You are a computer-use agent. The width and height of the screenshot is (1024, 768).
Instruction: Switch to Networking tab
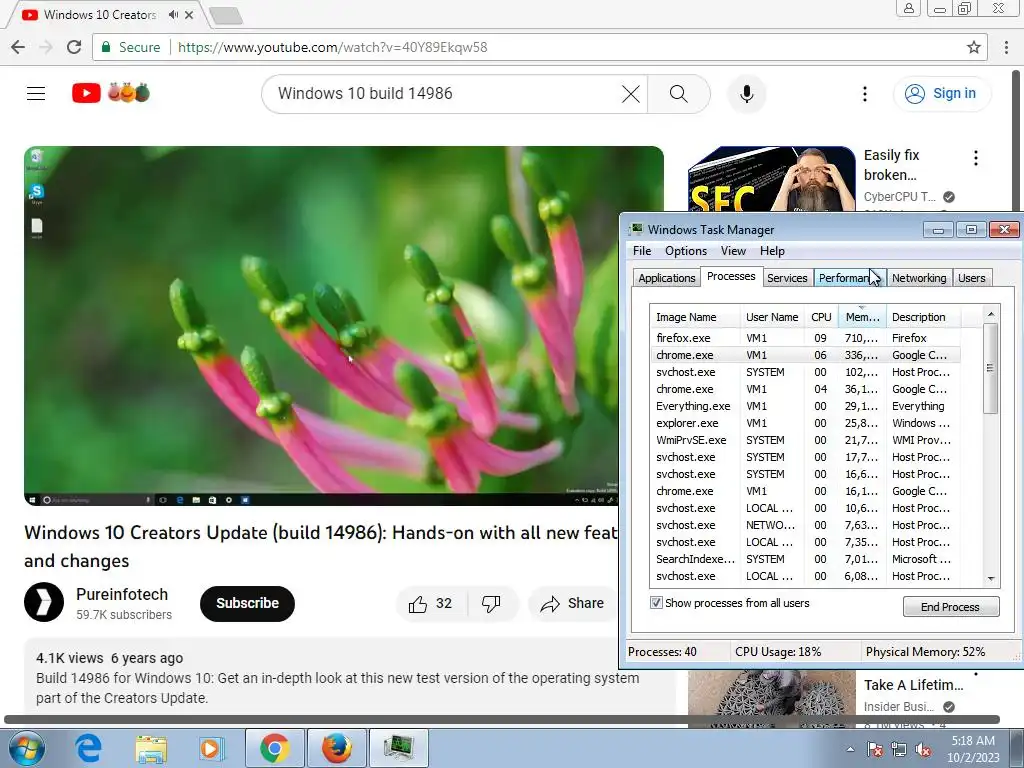pyautogui.click(x=919, y=278)
